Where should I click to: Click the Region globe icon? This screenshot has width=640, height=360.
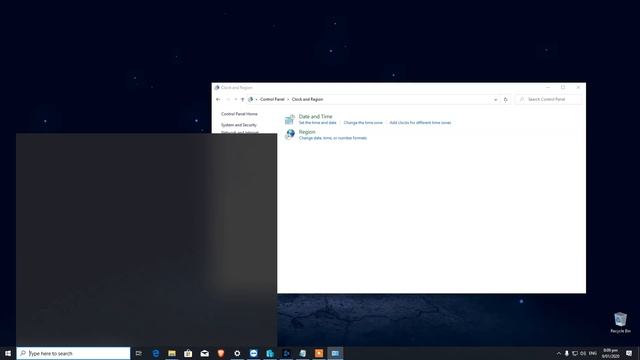[x=290, y=134]
